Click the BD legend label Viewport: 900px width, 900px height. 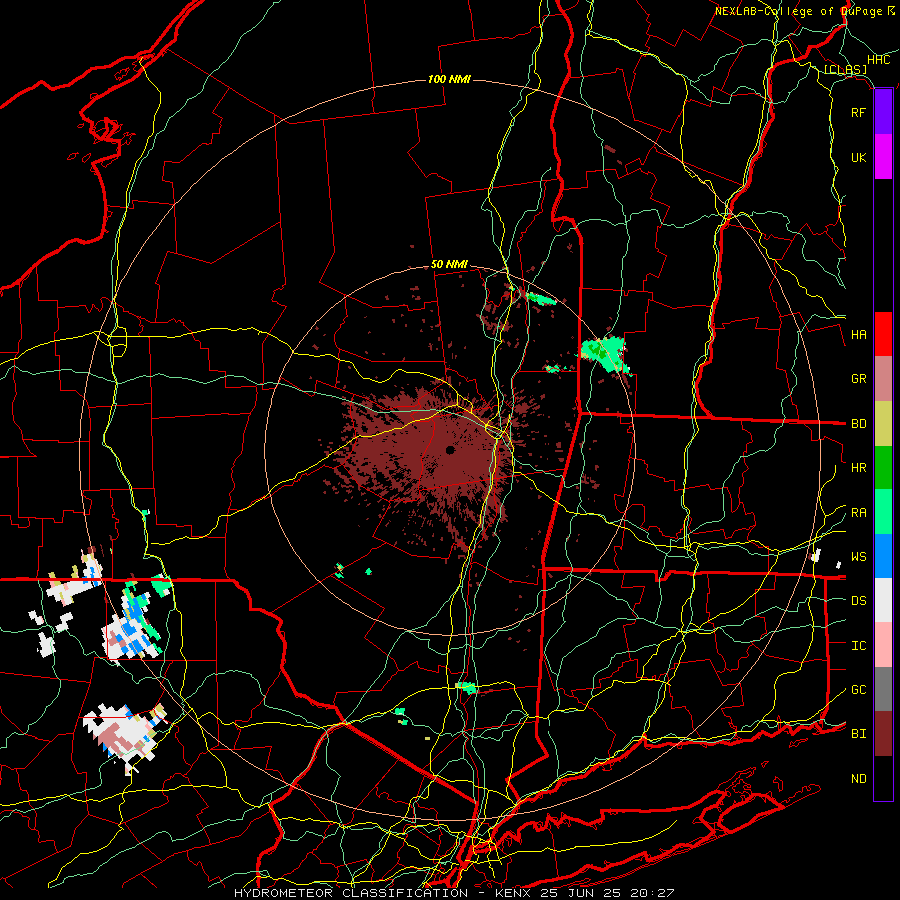pos(858,424)
